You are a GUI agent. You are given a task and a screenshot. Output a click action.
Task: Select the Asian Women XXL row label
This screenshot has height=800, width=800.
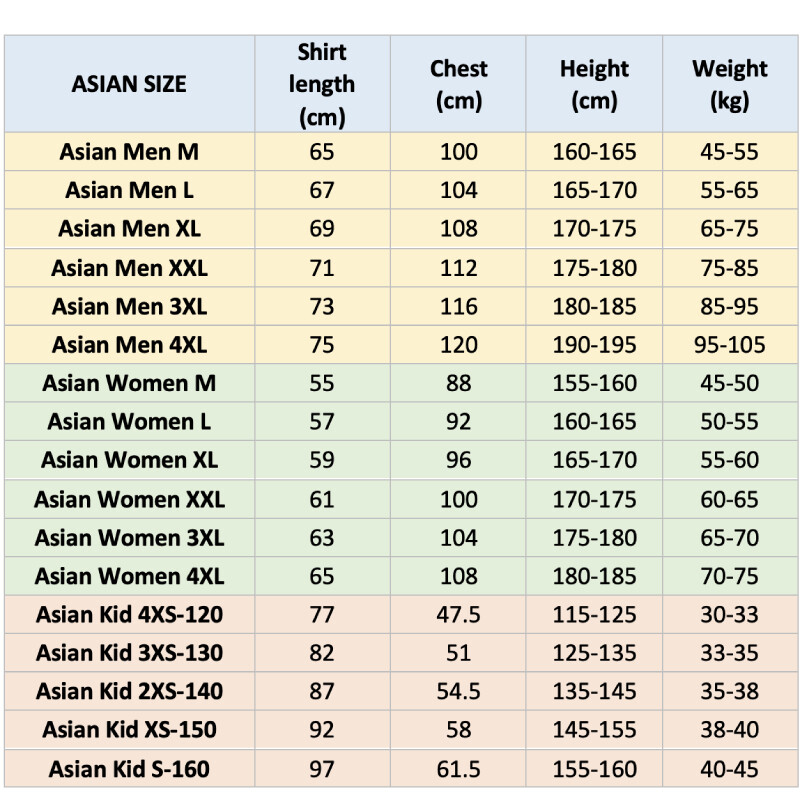click(129, 499)
